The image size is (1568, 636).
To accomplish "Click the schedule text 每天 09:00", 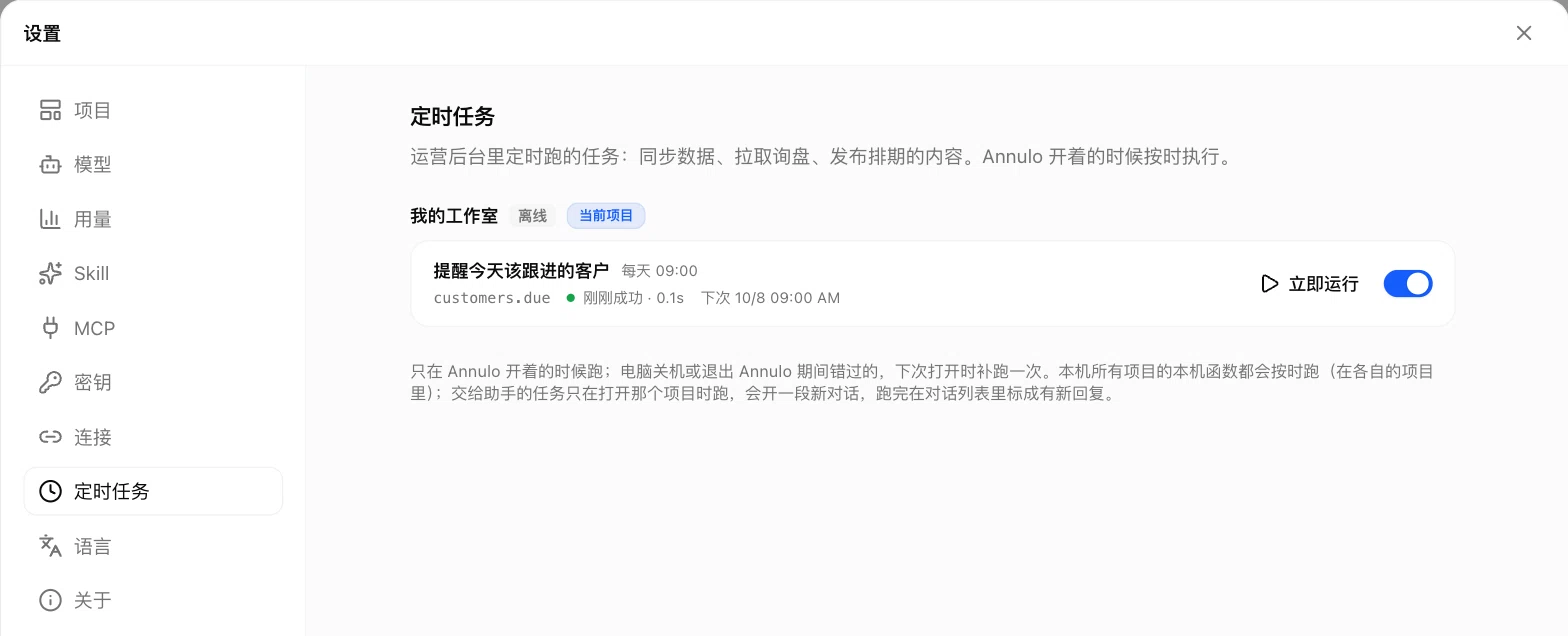I will 660,271.
